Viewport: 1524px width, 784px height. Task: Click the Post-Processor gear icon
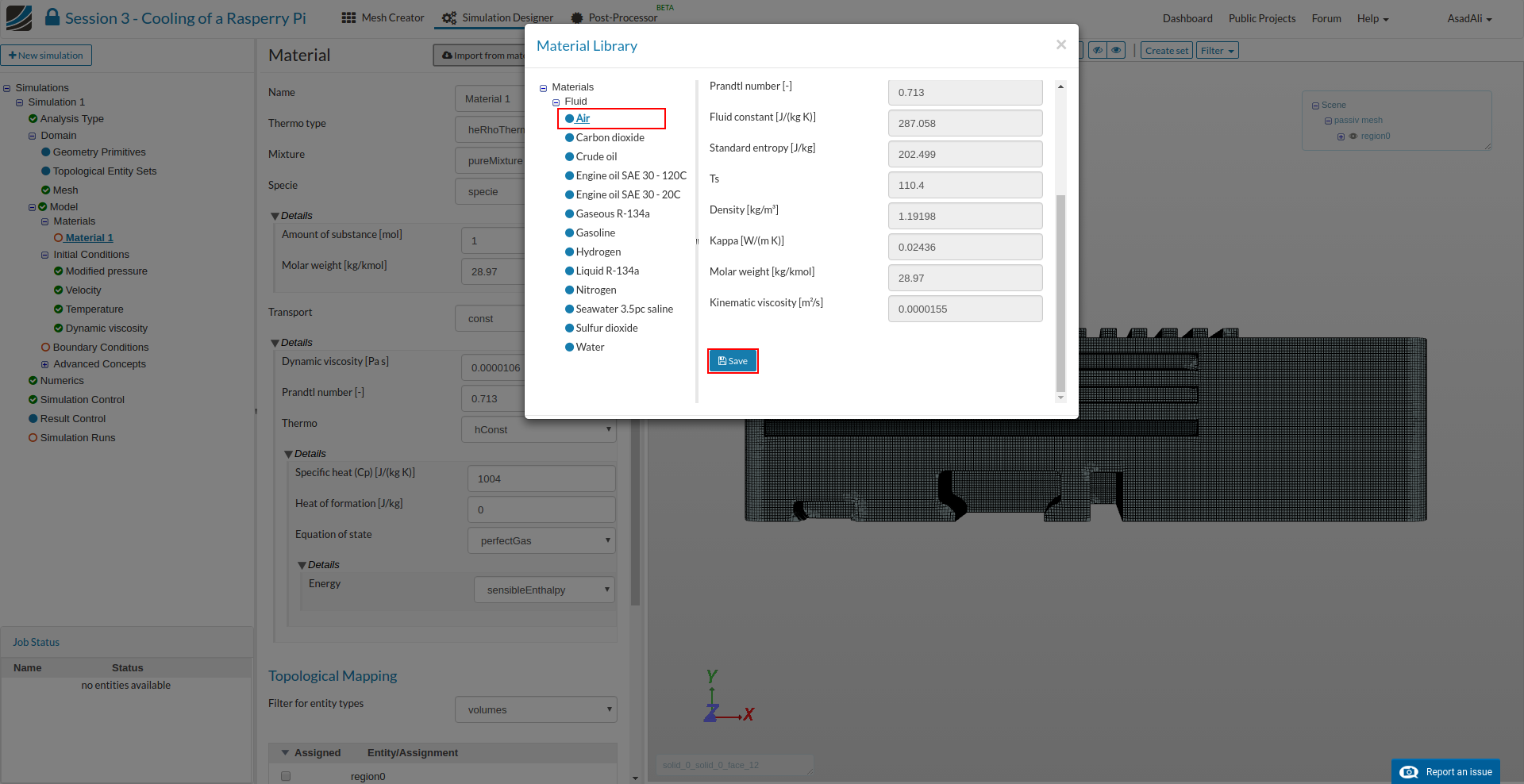click(x=577, y=17)
